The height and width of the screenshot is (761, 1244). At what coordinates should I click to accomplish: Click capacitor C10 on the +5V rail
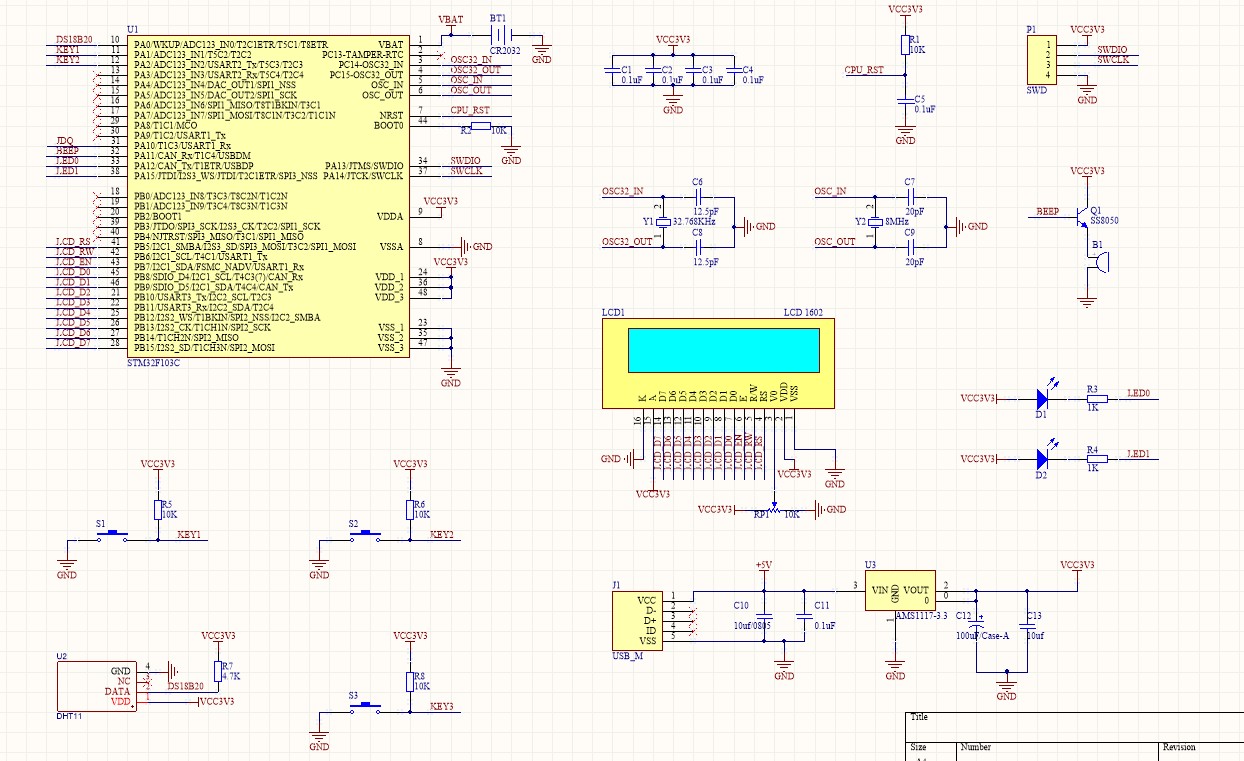[763, 618]
